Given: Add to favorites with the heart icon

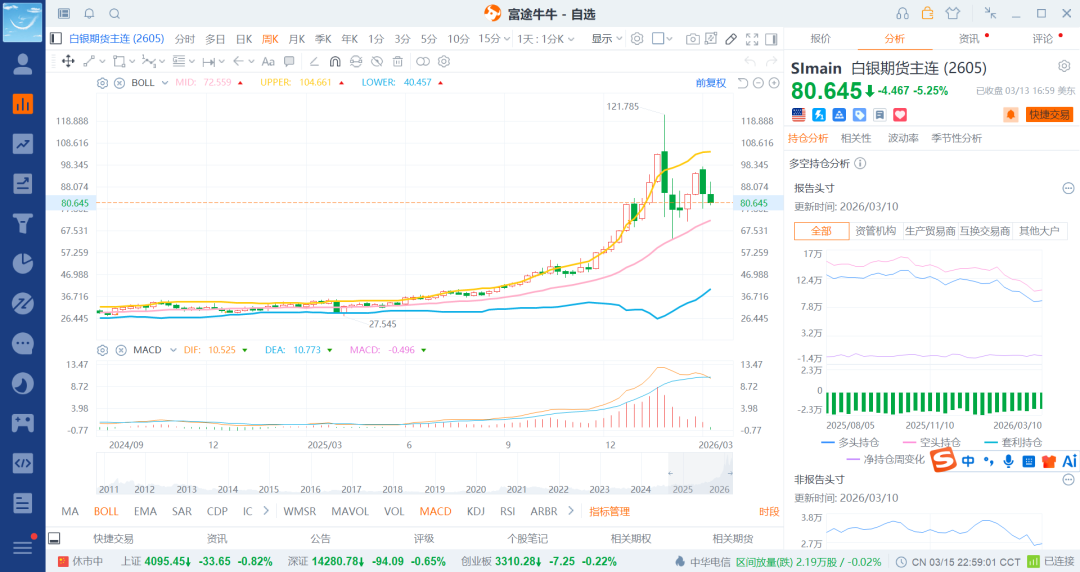Looking at the screenshot, I should [x=899, y=115].
